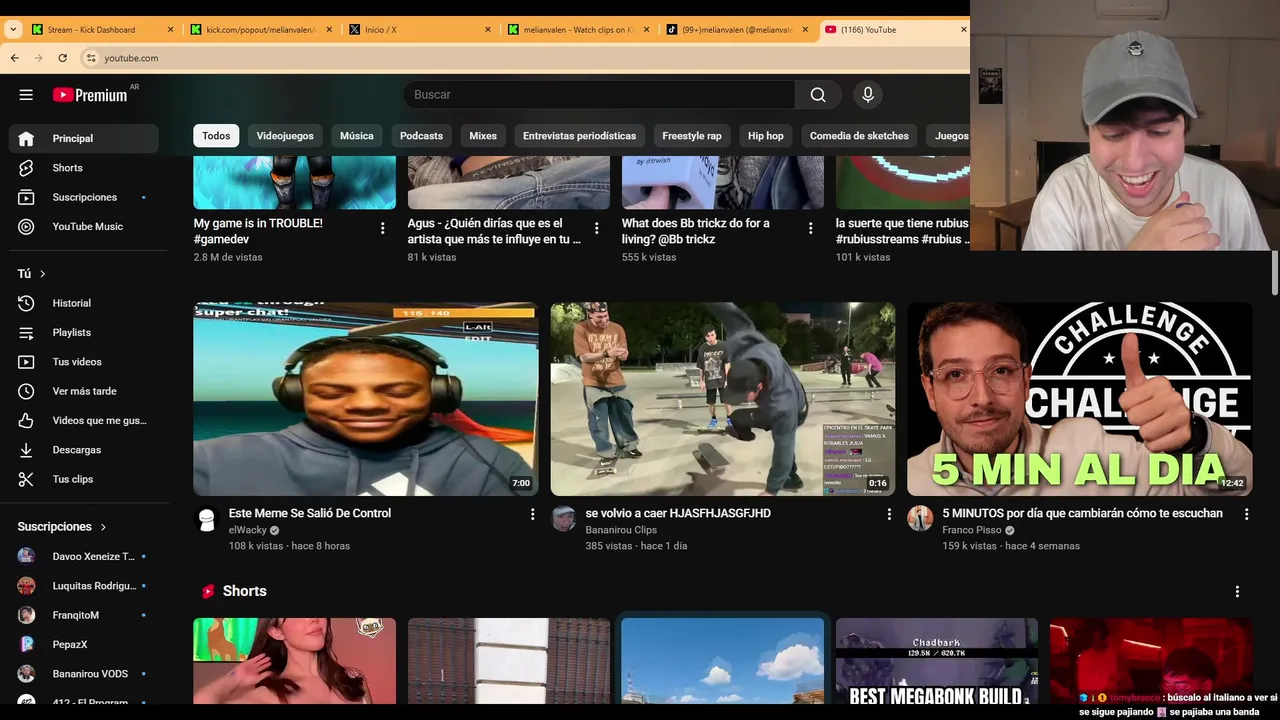This screenshot has height=720, width=1280.
Task: Play 5 MIN AL DIA thumbnail
Action: [x=1080, y=399]
